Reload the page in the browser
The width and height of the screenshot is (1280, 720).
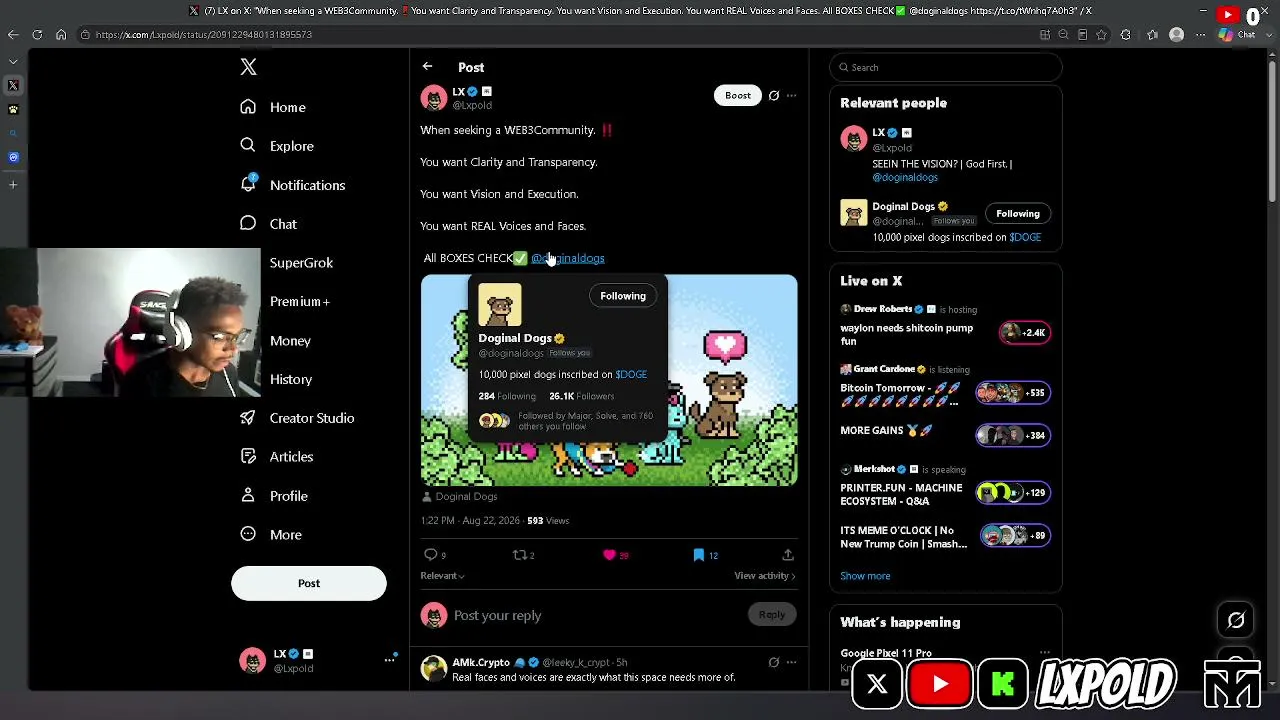[37, 35]
